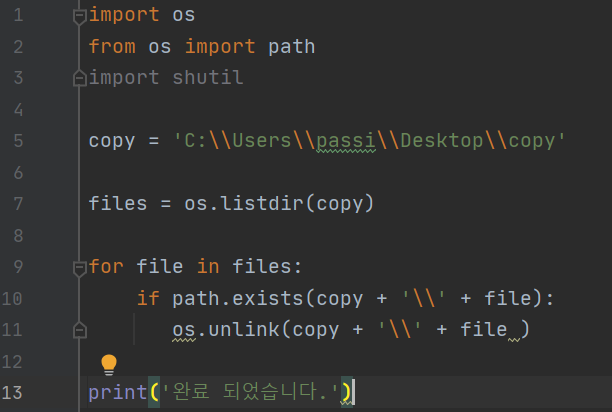Click 'listdir' in the files assignment

tap(262, 203)
